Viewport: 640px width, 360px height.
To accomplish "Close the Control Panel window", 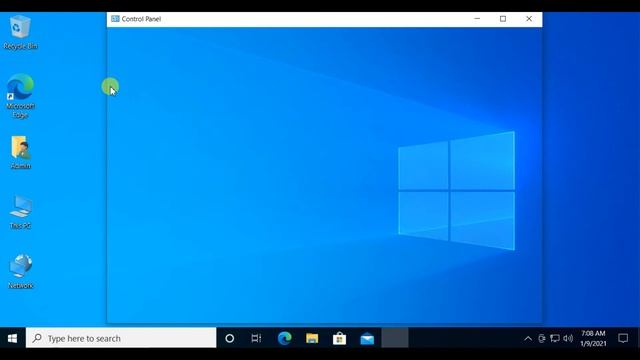I will pos(529,19).
